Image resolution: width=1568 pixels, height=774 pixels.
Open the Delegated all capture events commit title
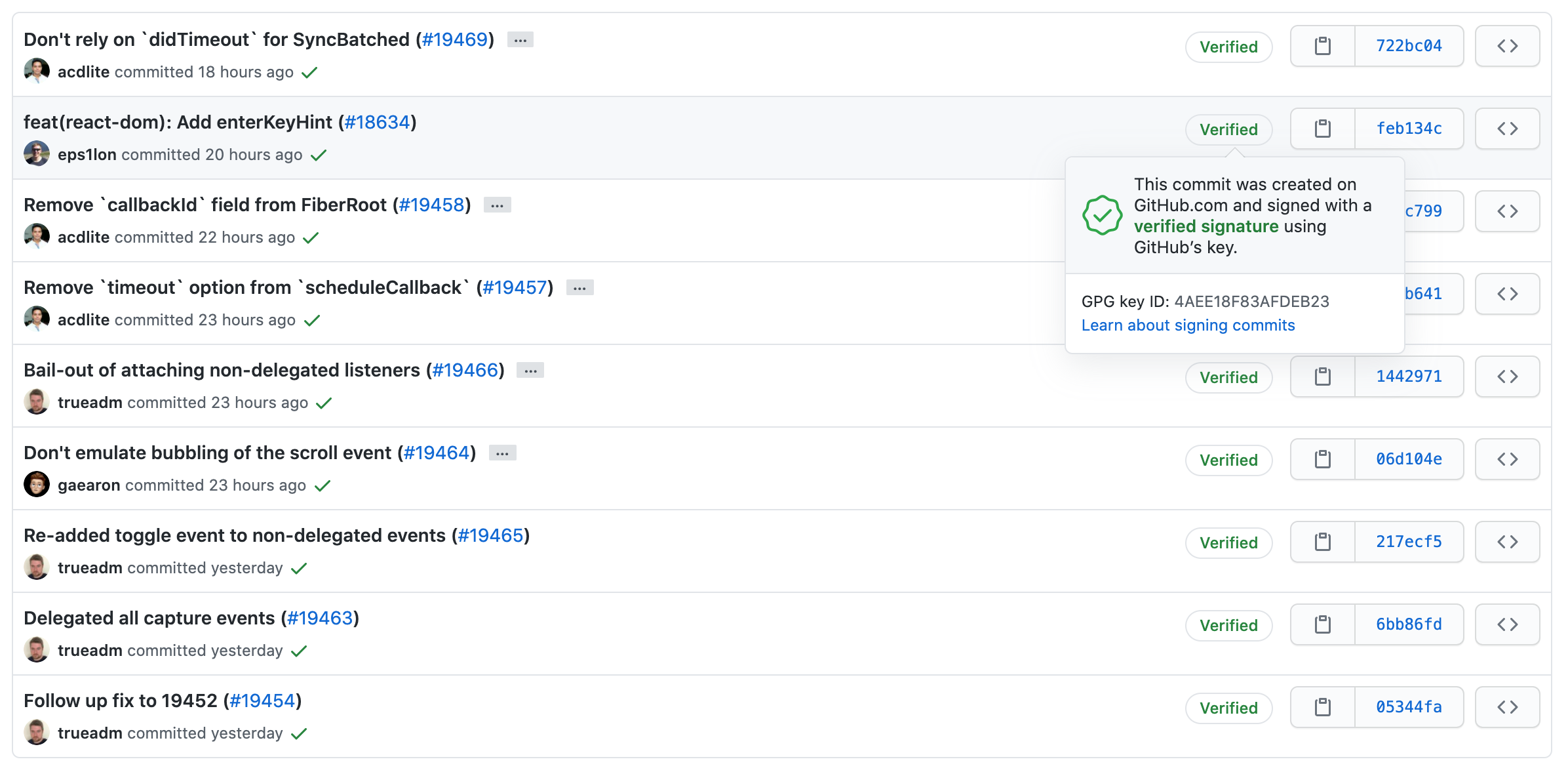(149, 619)
